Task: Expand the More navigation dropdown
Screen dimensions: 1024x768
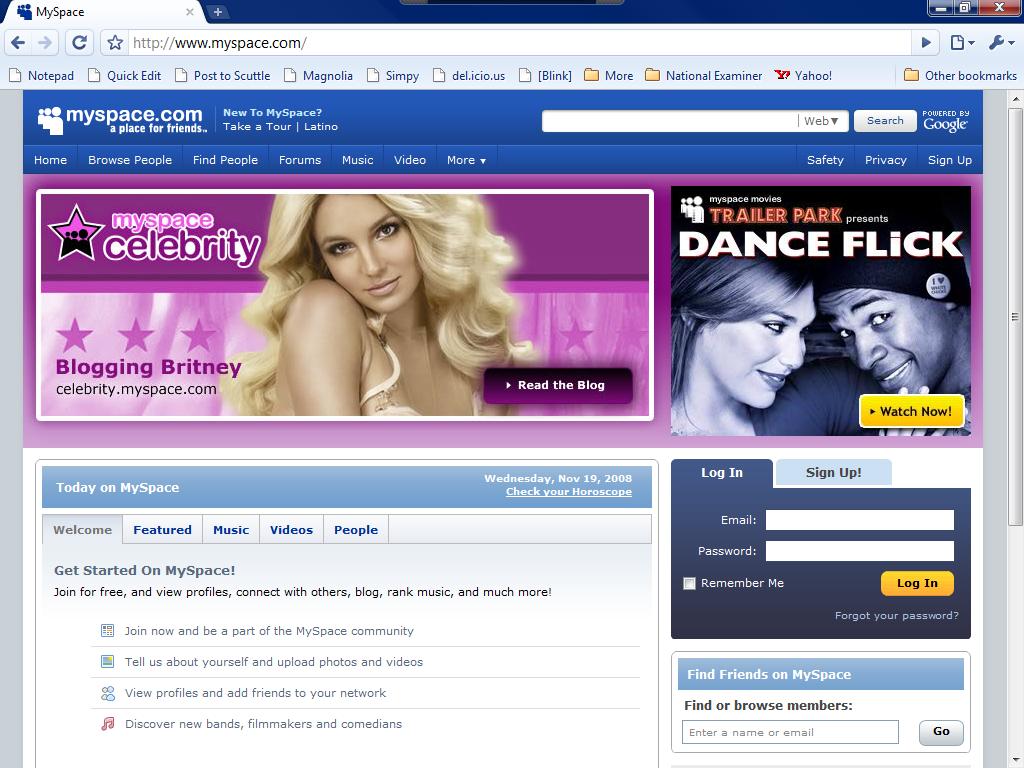Action: [x=466, y=160]
